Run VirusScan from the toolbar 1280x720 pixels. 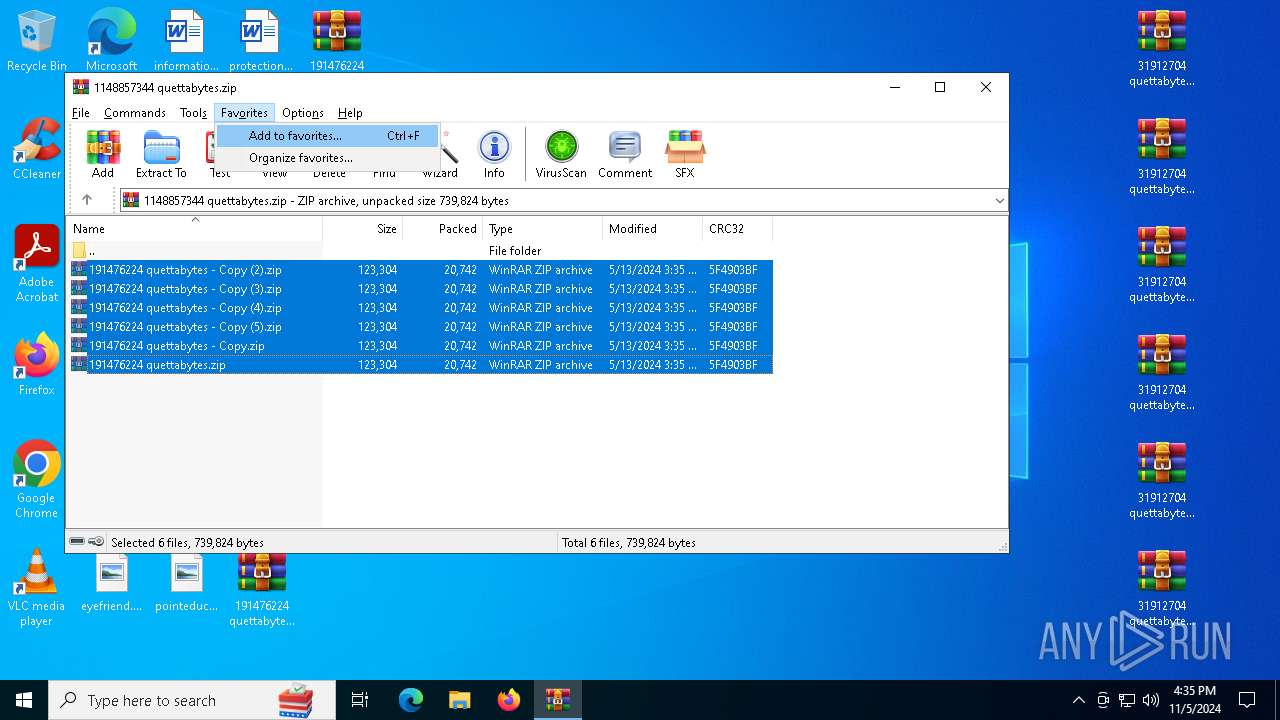click(561, 154)
